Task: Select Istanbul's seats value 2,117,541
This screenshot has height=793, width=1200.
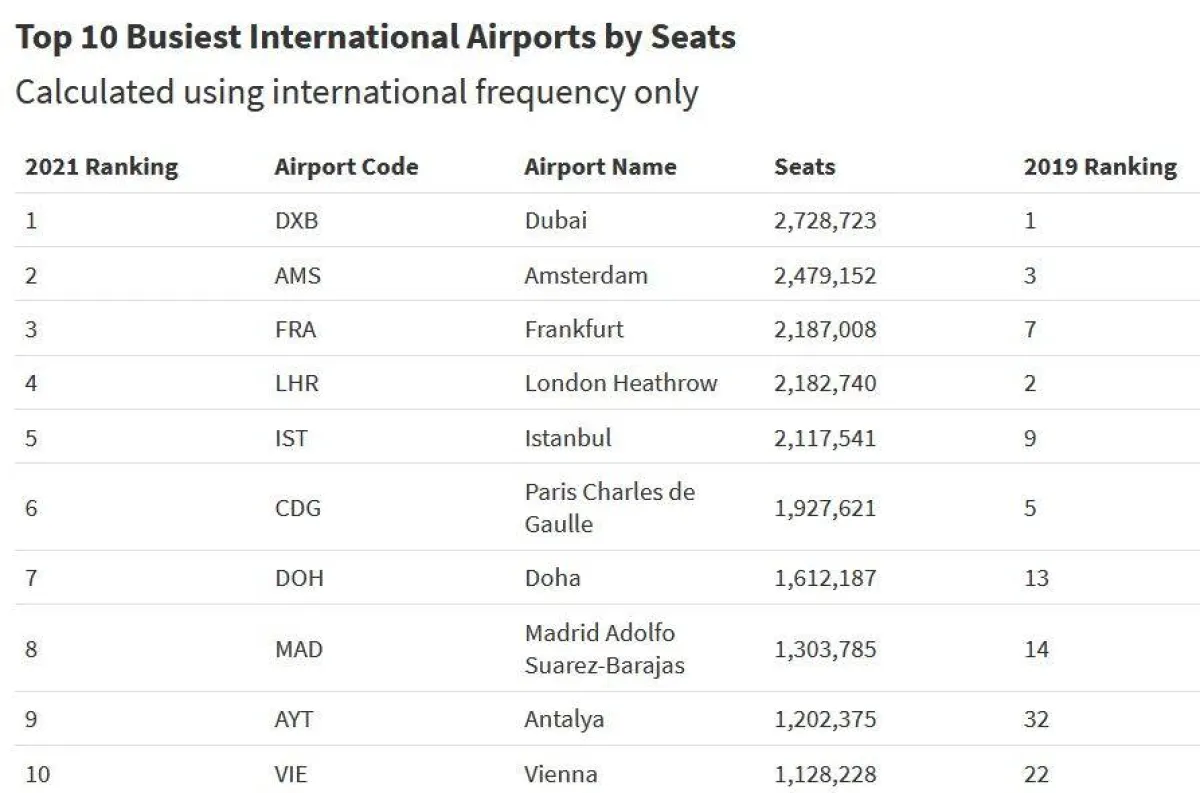Action: coord(825,438)
